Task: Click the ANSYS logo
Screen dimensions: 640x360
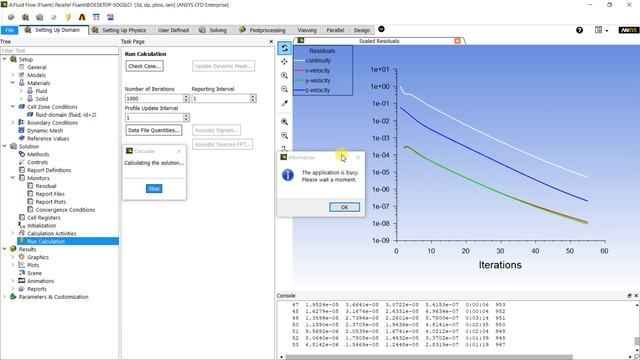Action: [629, 30]
